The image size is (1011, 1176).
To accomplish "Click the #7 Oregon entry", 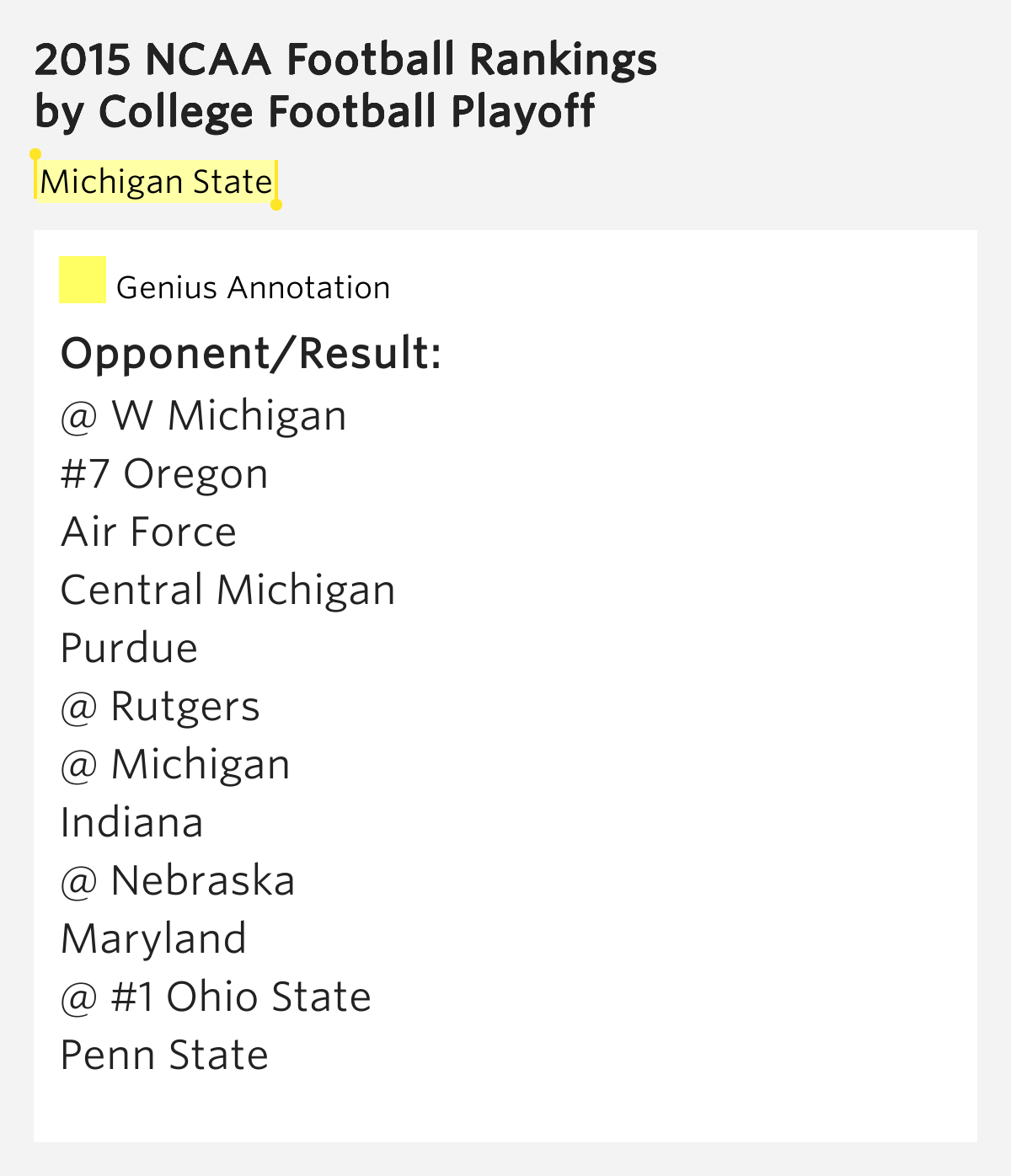I will [164, 474].
